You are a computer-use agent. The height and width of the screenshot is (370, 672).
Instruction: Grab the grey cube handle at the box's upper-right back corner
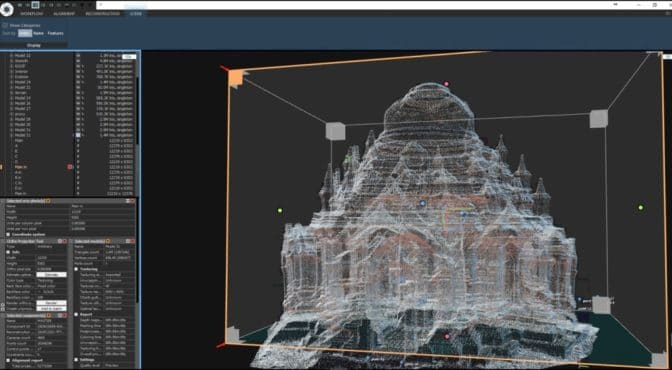[599, 119]
